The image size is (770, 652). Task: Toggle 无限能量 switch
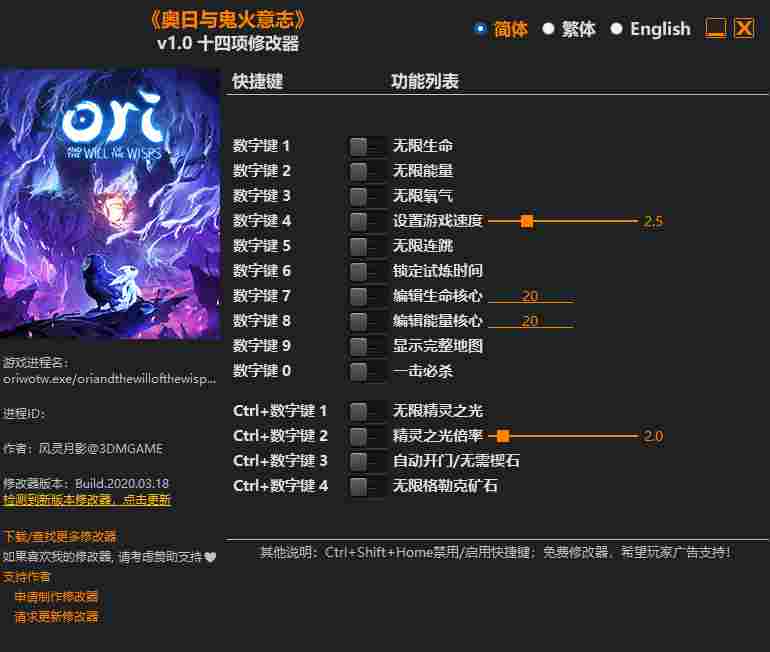[x=366, y=171]
